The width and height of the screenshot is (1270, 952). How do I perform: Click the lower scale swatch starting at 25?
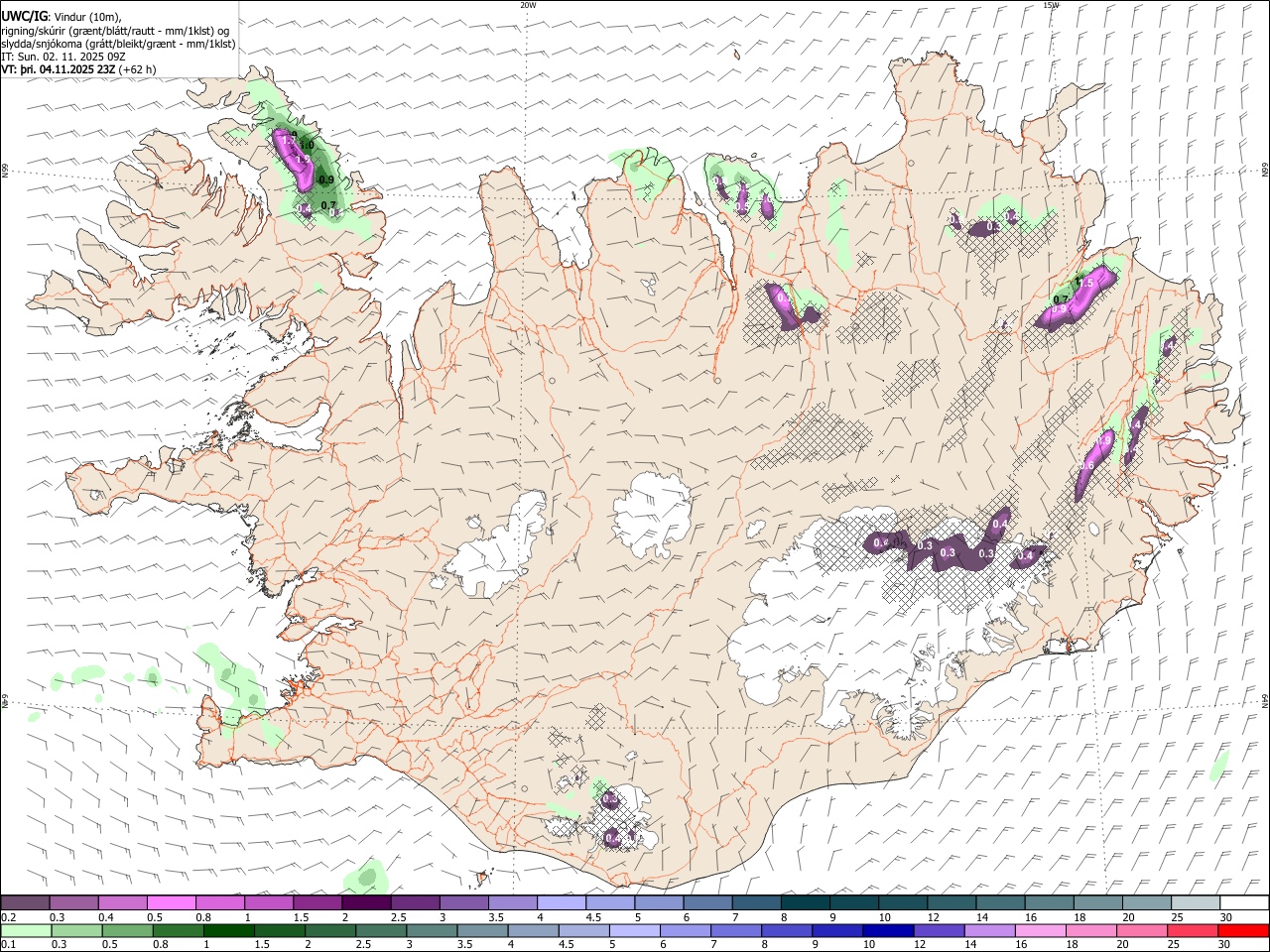point(1194,930)
